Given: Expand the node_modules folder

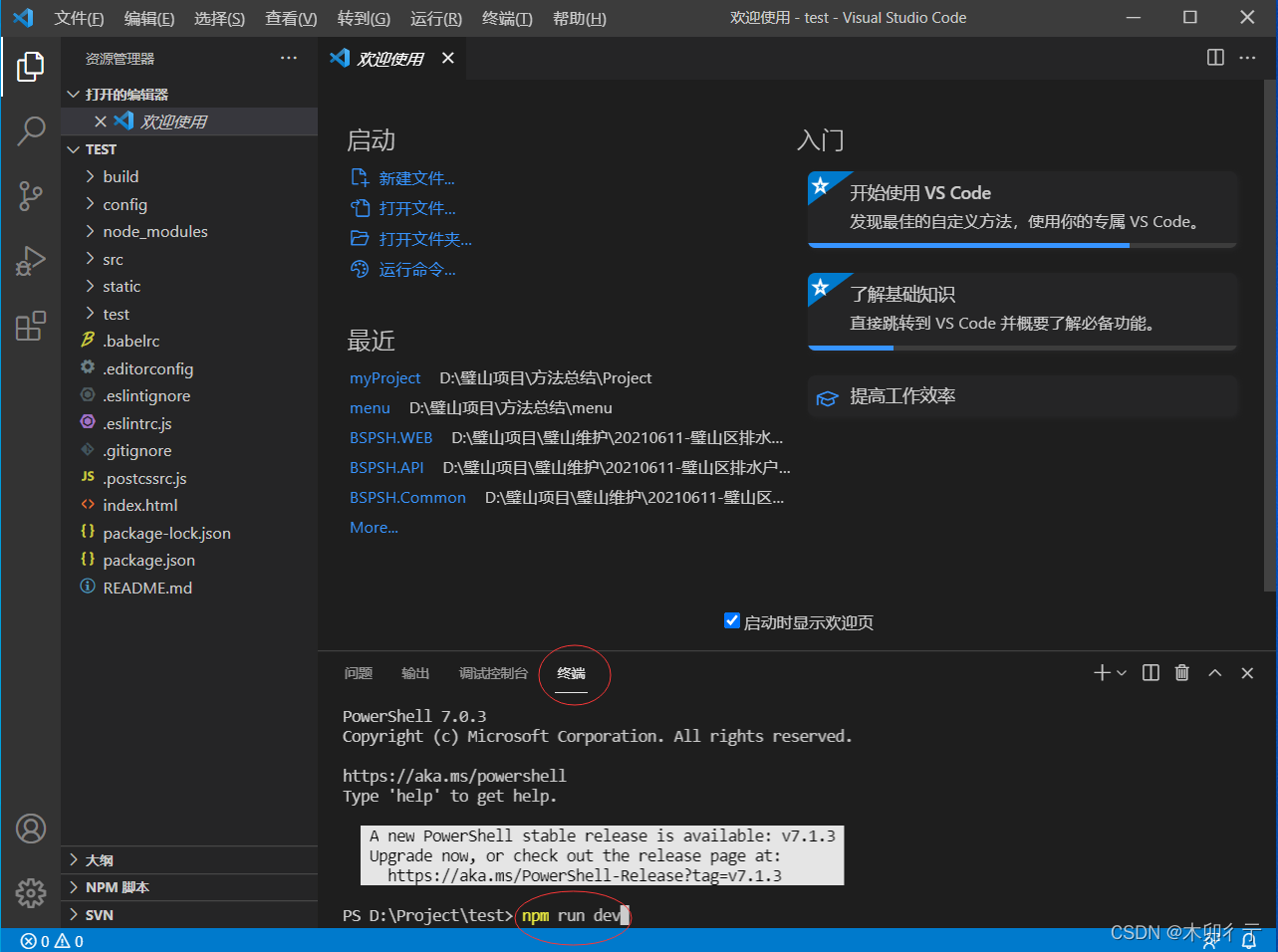Looking at the screenshot, I should [x=90, y=231].
